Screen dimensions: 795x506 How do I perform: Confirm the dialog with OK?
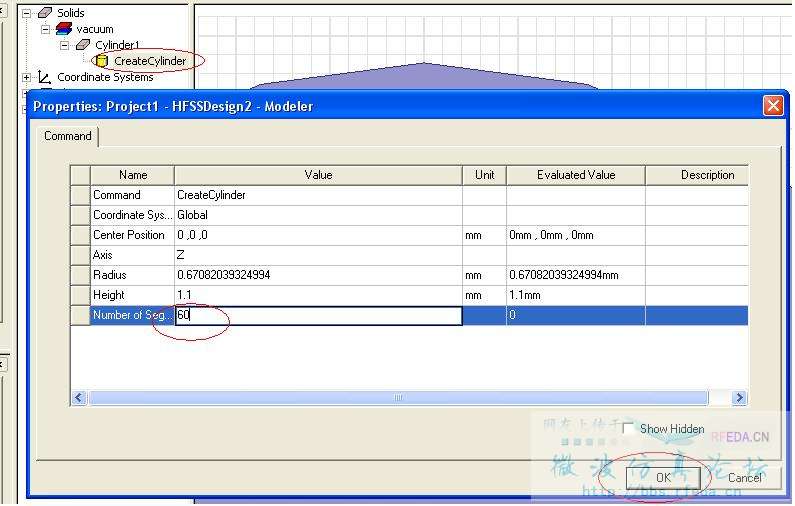pyautogui.click(x=663, y=478)
